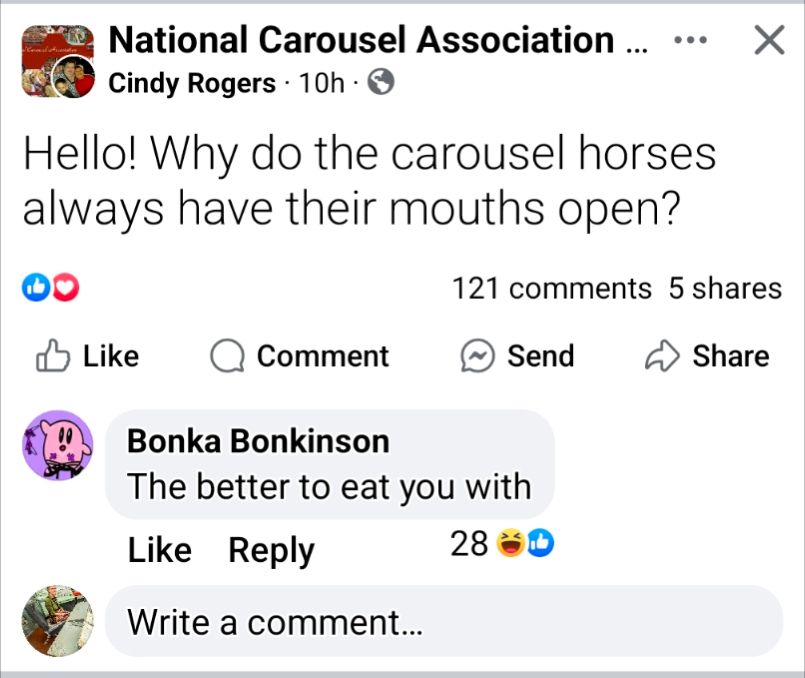
Task: View the 121 comments
Action: click(x=551, y=289)
